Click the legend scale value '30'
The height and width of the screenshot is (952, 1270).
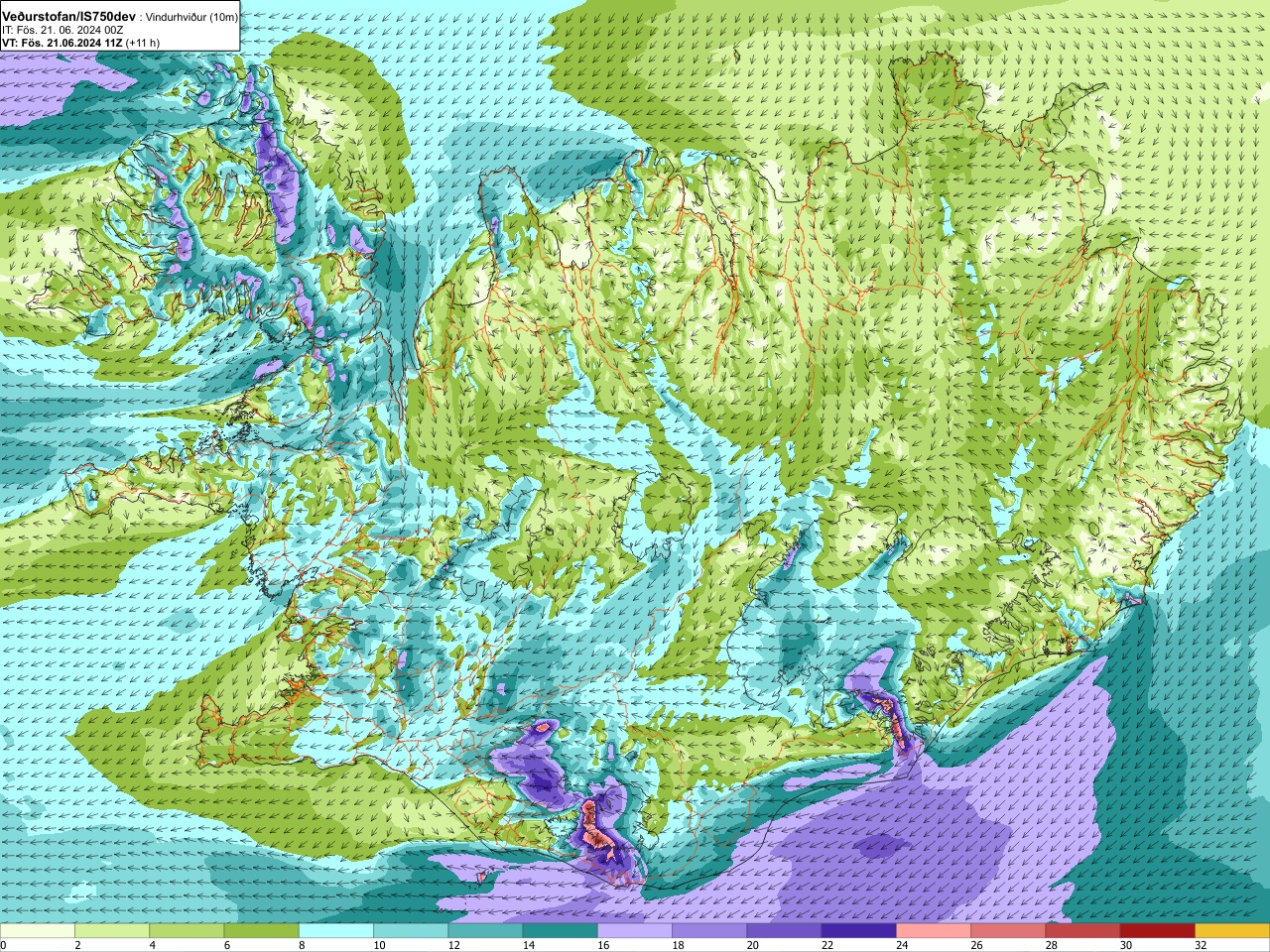click(1126, 945)
